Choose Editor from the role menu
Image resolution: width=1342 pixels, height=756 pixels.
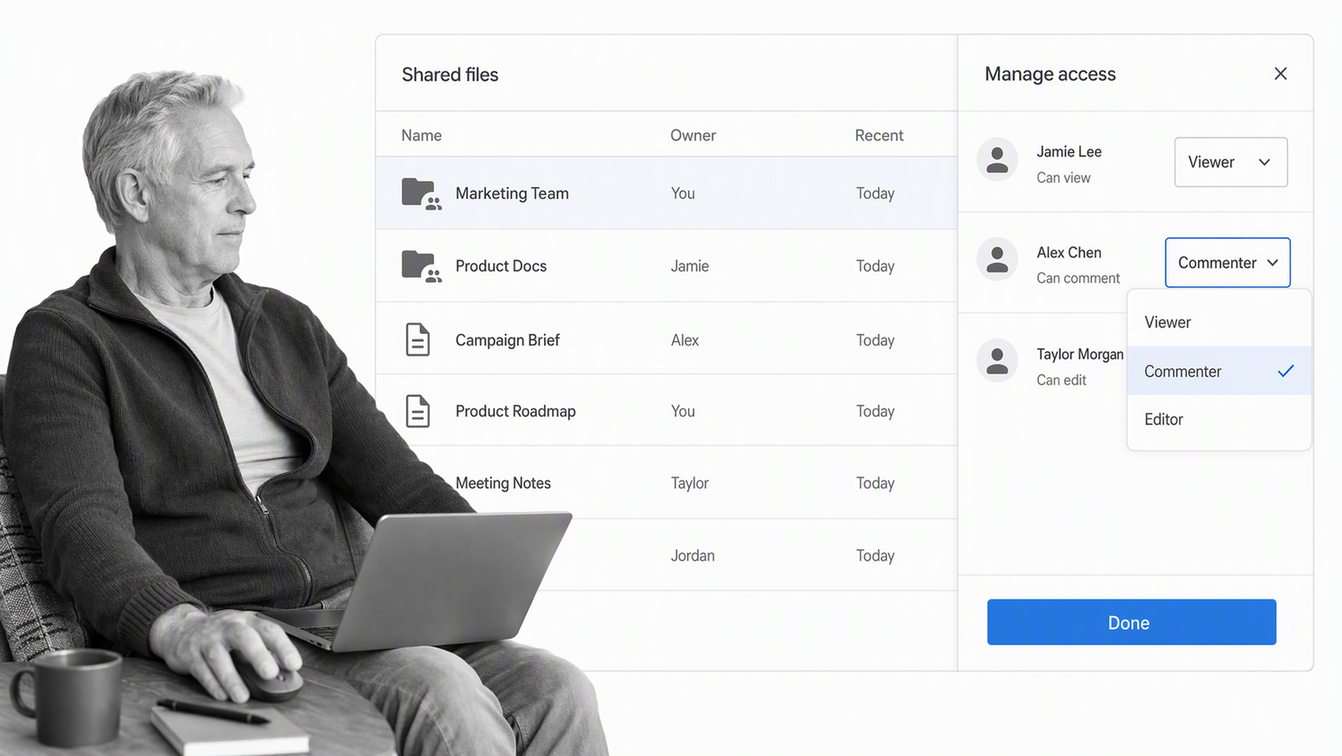click(1219, 419)
